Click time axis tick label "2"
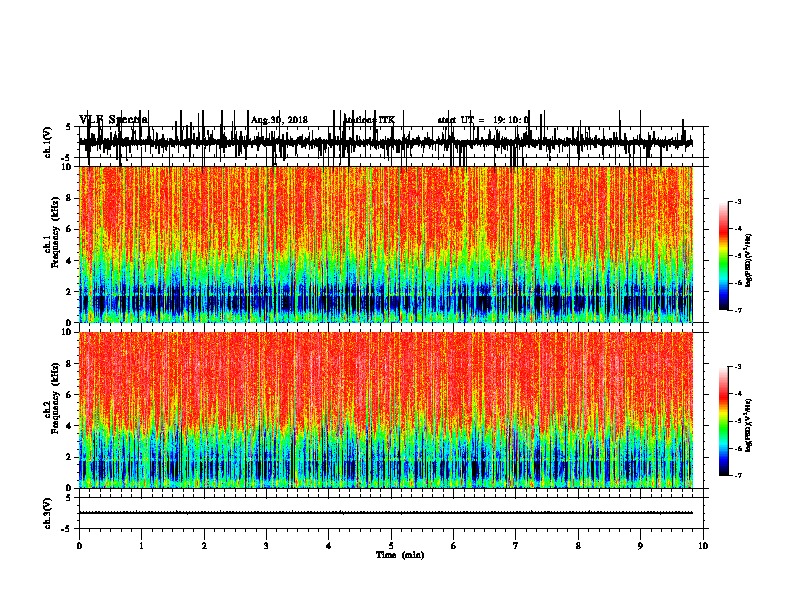Viewport: 792px width, 612px height. pyautogui.click(x=204, y=546)
